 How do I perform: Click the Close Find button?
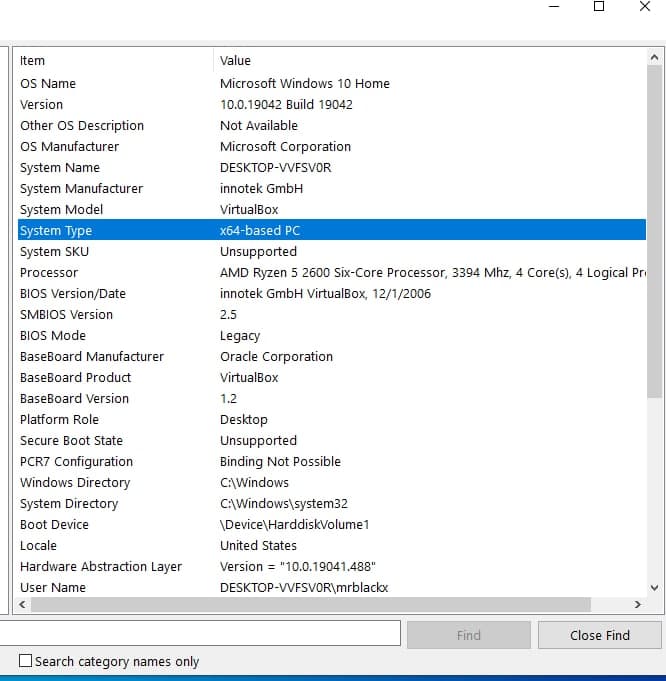(599, 635)
